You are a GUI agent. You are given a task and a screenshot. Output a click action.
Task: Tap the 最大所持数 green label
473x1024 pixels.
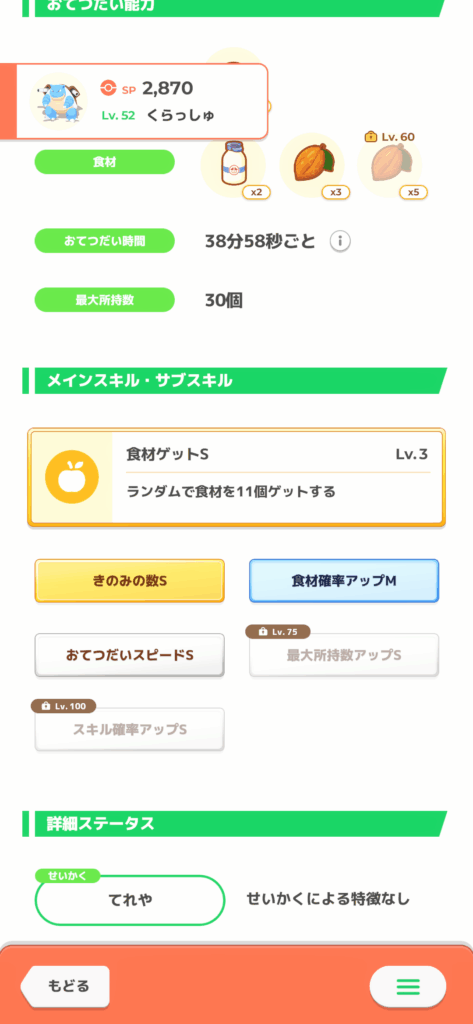[105, 300]
